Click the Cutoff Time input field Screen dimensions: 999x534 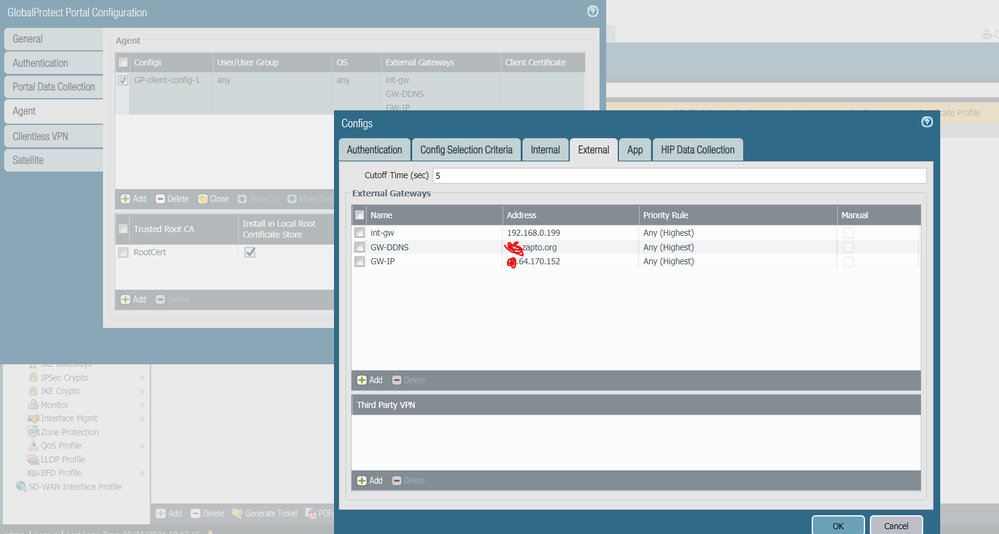(678, 176)
